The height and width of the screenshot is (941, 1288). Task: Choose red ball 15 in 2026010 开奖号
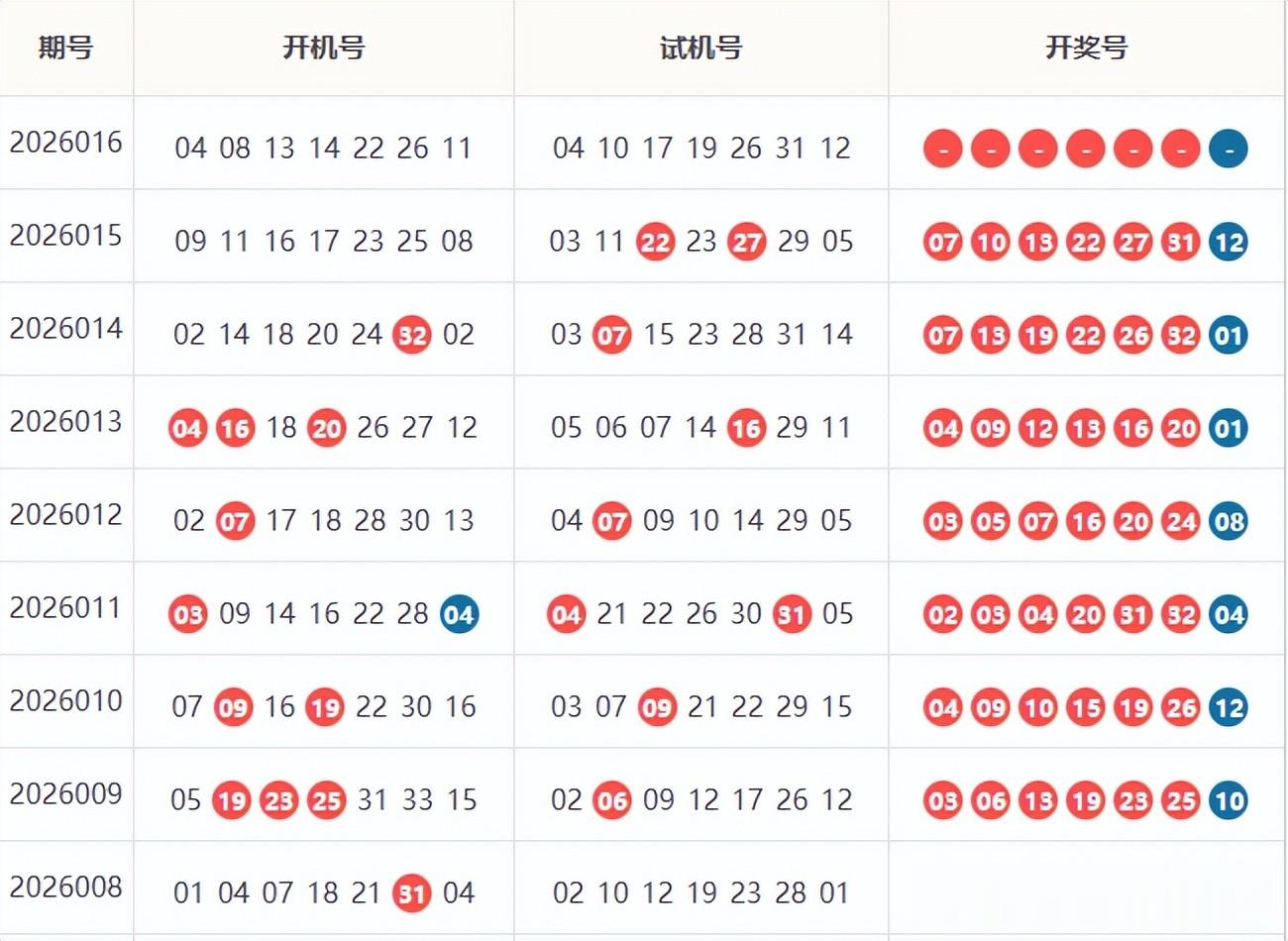[1086, 707]
